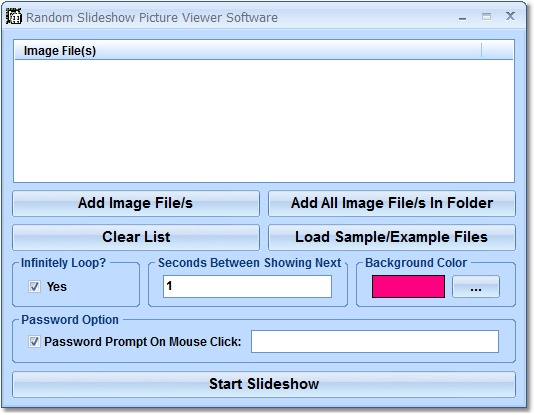Load Sample/Example Files
Image resolution: width=534 pixels, height=415 pixels.
[392, 237]
